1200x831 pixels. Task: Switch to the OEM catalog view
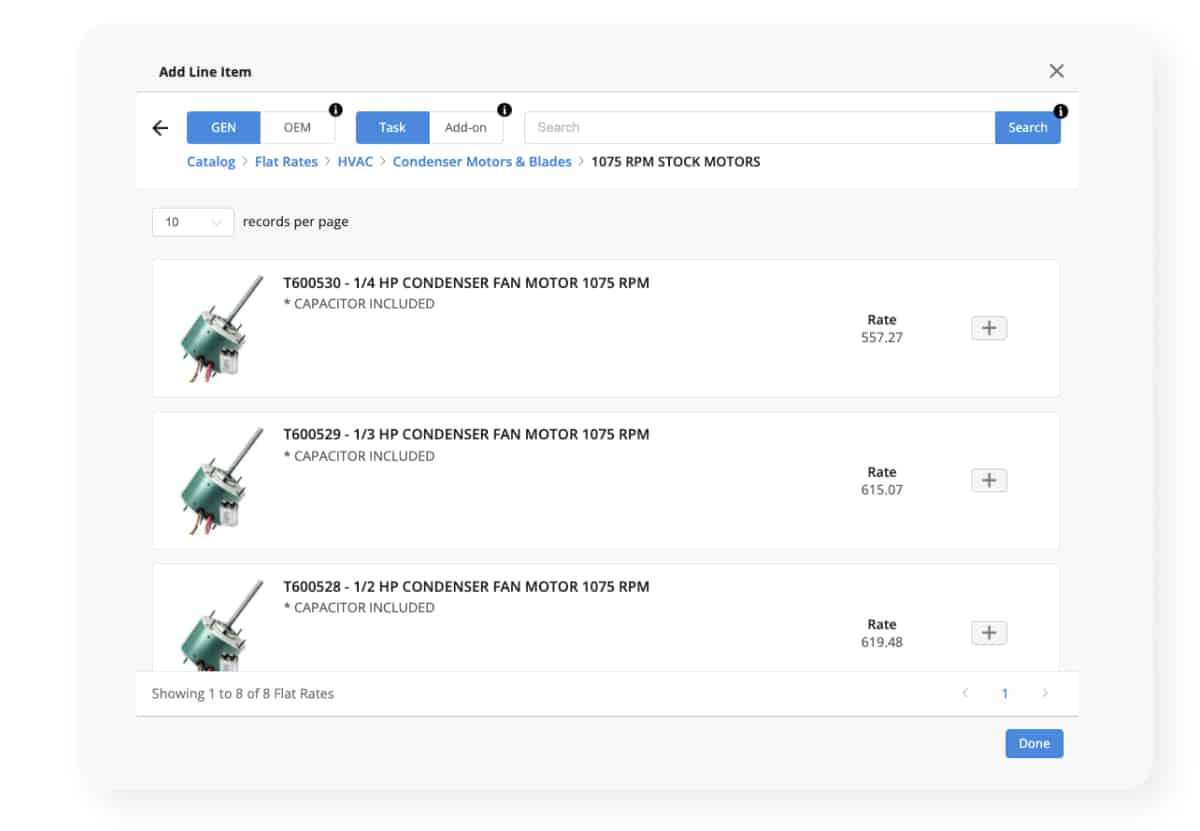click(x=298, y=127)
